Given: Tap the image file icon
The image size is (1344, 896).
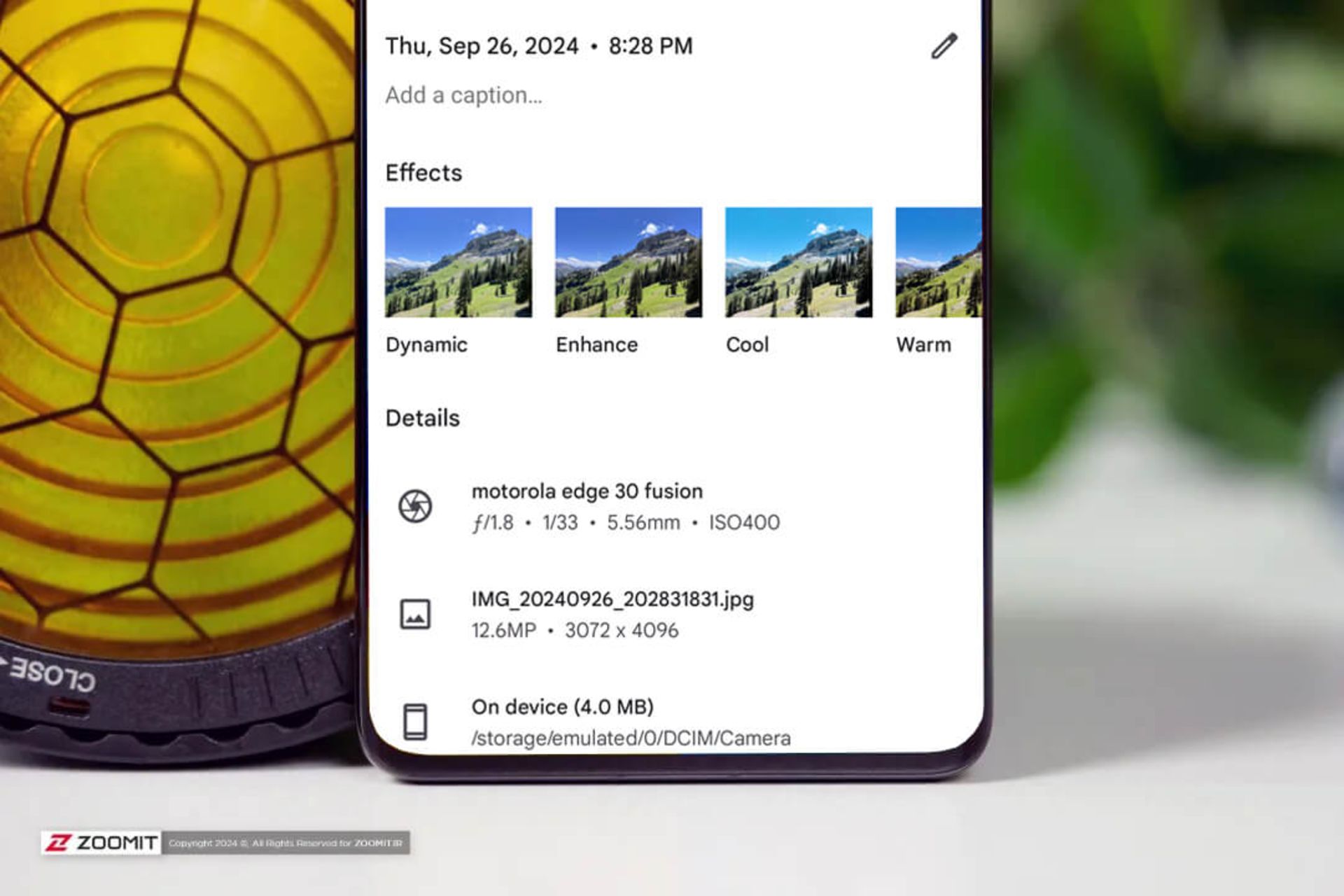Looking at the screenshot, I should tap(415, 614).
